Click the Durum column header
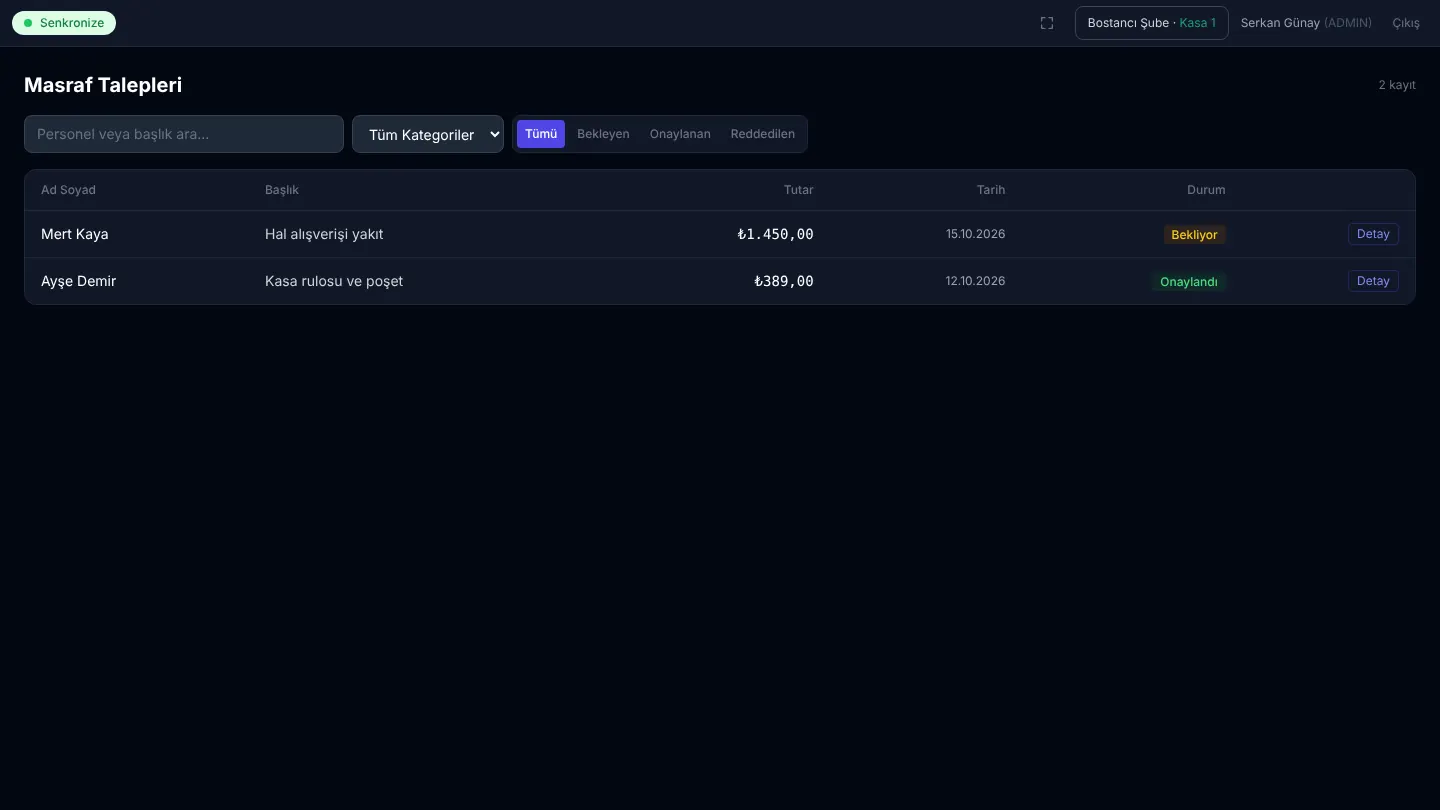 click(1206, 190)
